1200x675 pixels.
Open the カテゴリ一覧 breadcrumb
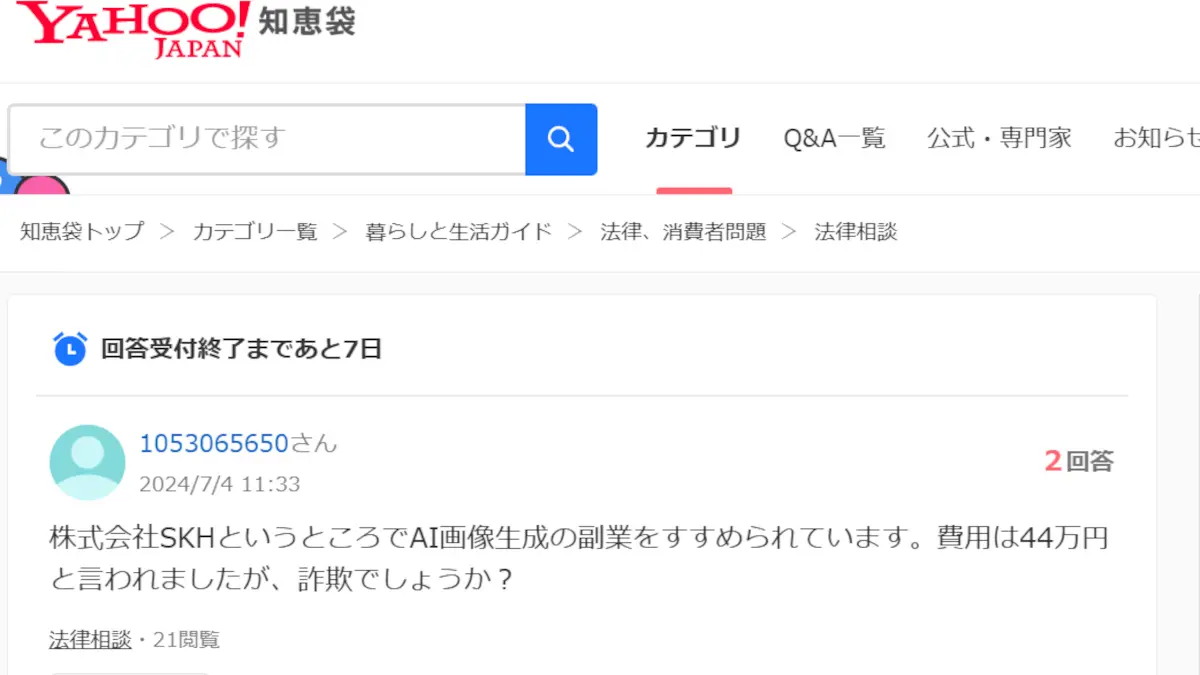255,232
